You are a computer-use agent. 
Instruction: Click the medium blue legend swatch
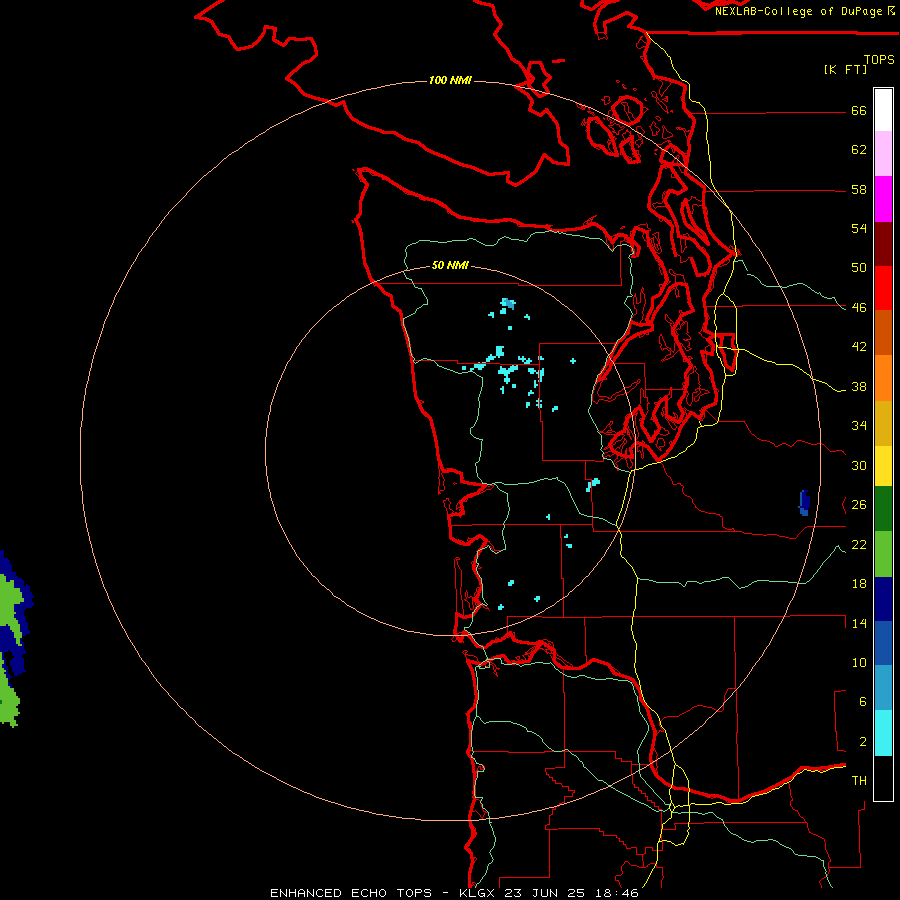click(883, 643)
